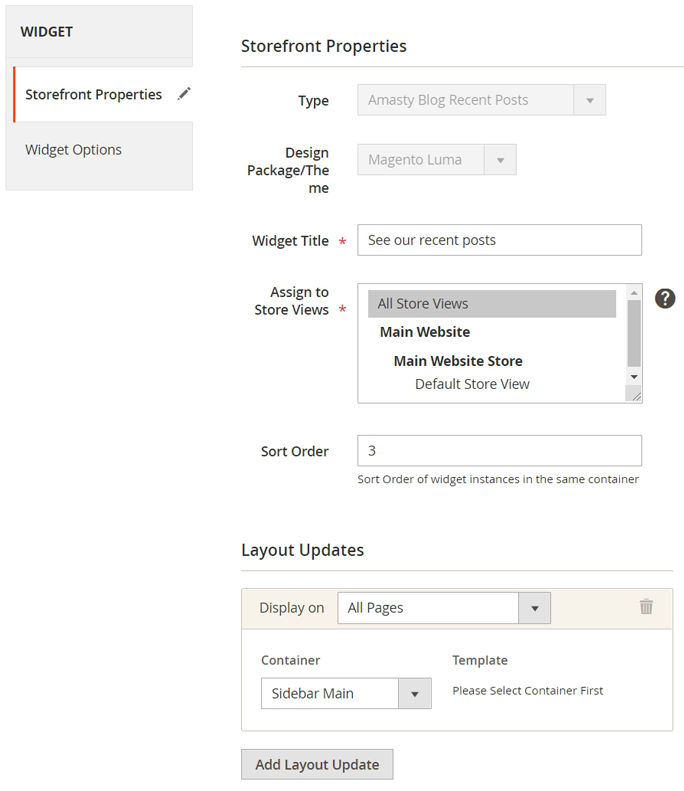Image resolution: width=684 pixels, height=791 pixels.
Task: Open the Widget Options tab
Action: point(74,150)
